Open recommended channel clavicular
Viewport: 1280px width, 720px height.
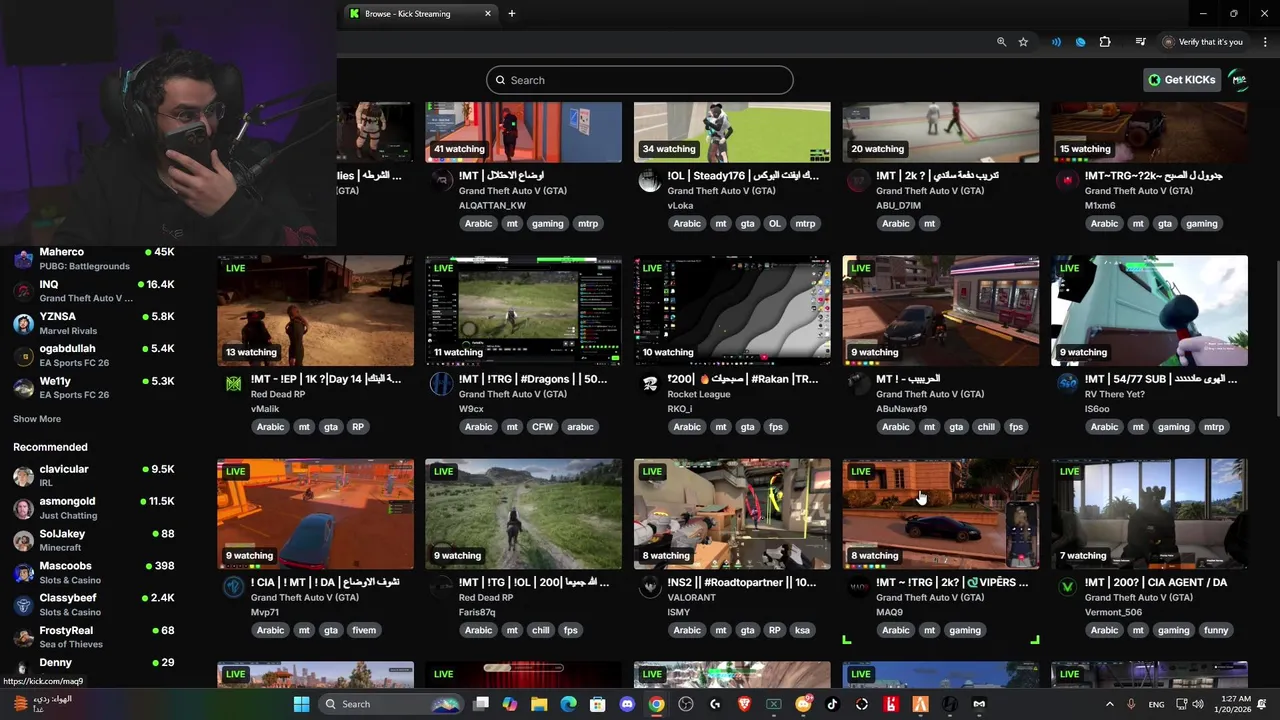pyautogui.click(x=94, y=476)
